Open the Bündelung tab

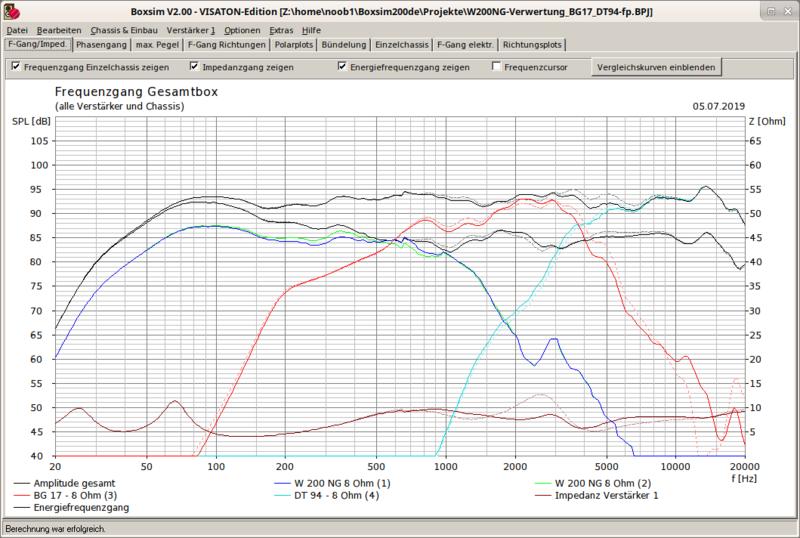coord(344,45)
